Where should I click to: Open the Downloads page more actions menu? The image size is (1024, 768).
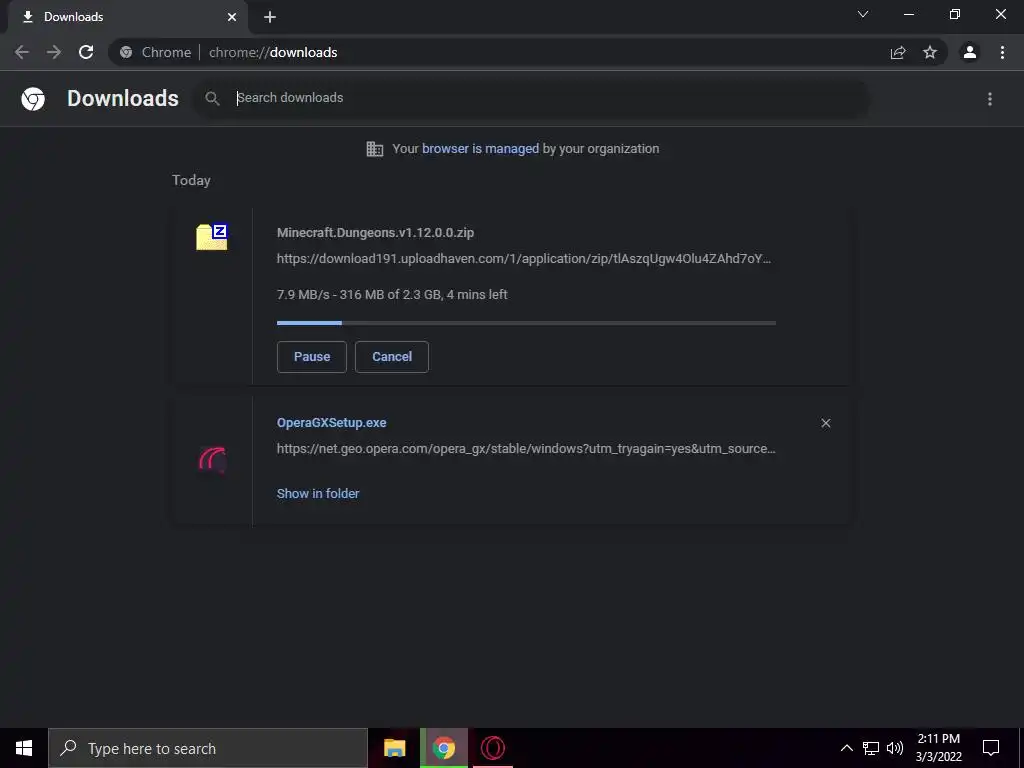990,99
